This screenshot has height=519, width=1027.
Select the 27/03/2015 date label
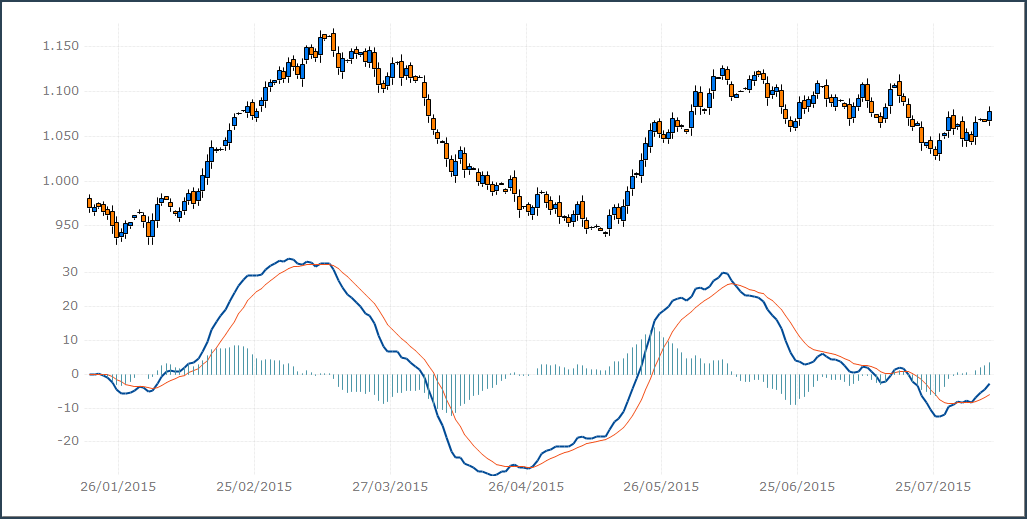point(390,487)
